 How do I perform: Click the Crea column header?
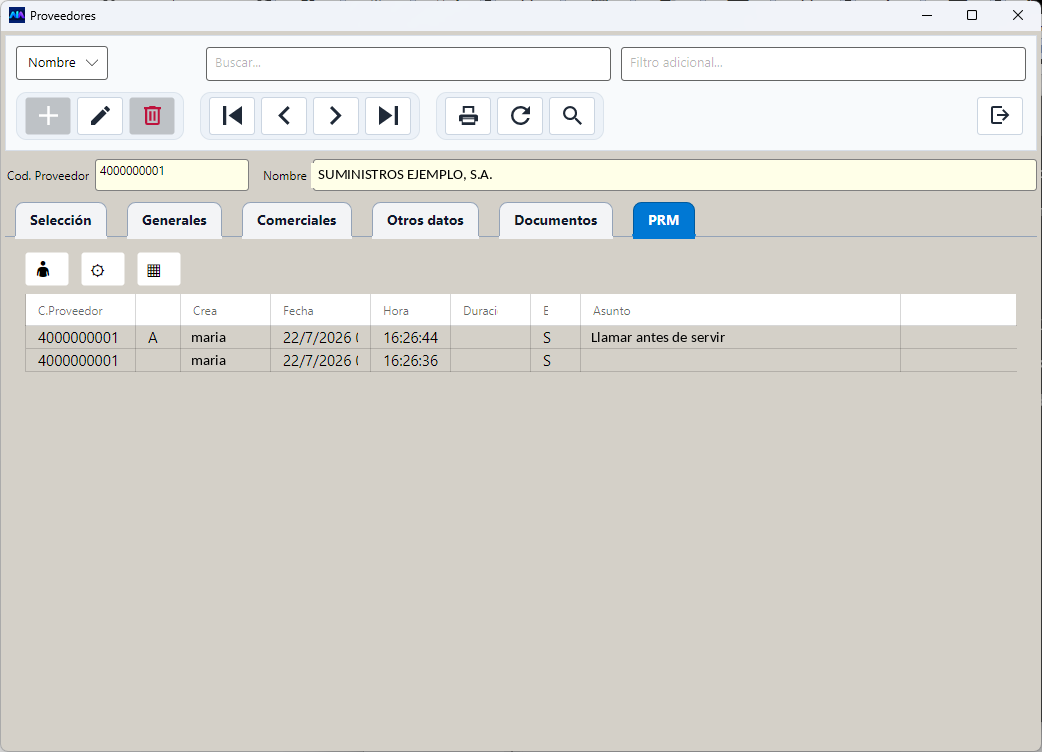point(225,310)
